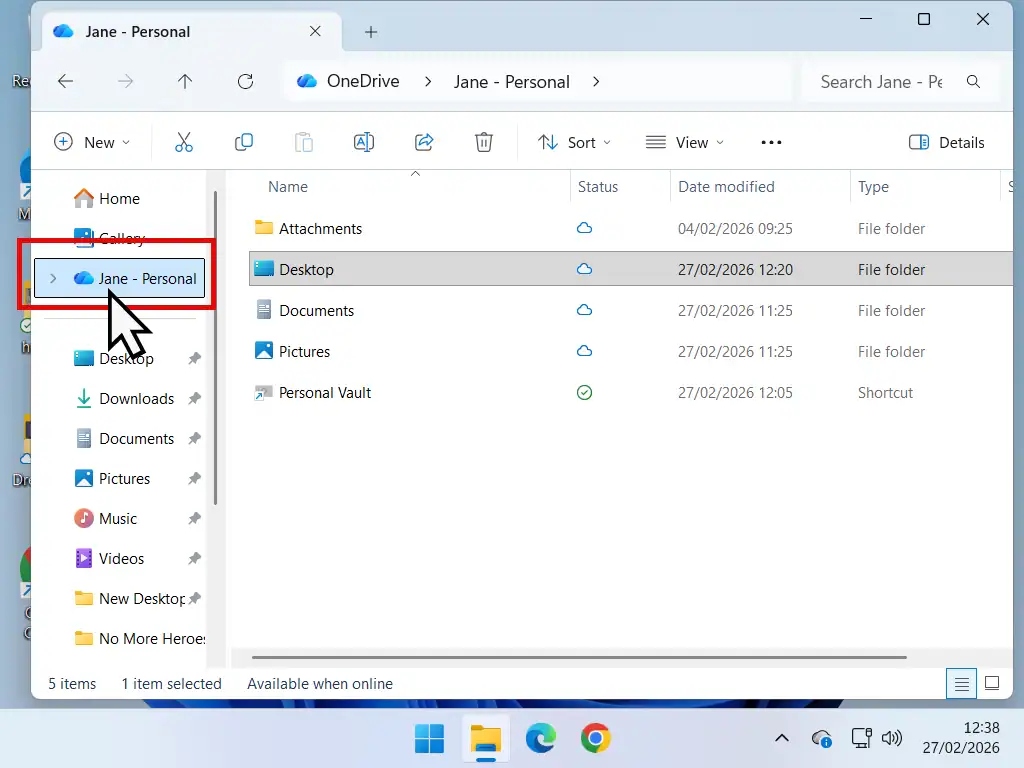Screen dimensions: 1024x768
Task: Open the Sort dropdown
Action: pyautogui.click(x=575, y=142)
